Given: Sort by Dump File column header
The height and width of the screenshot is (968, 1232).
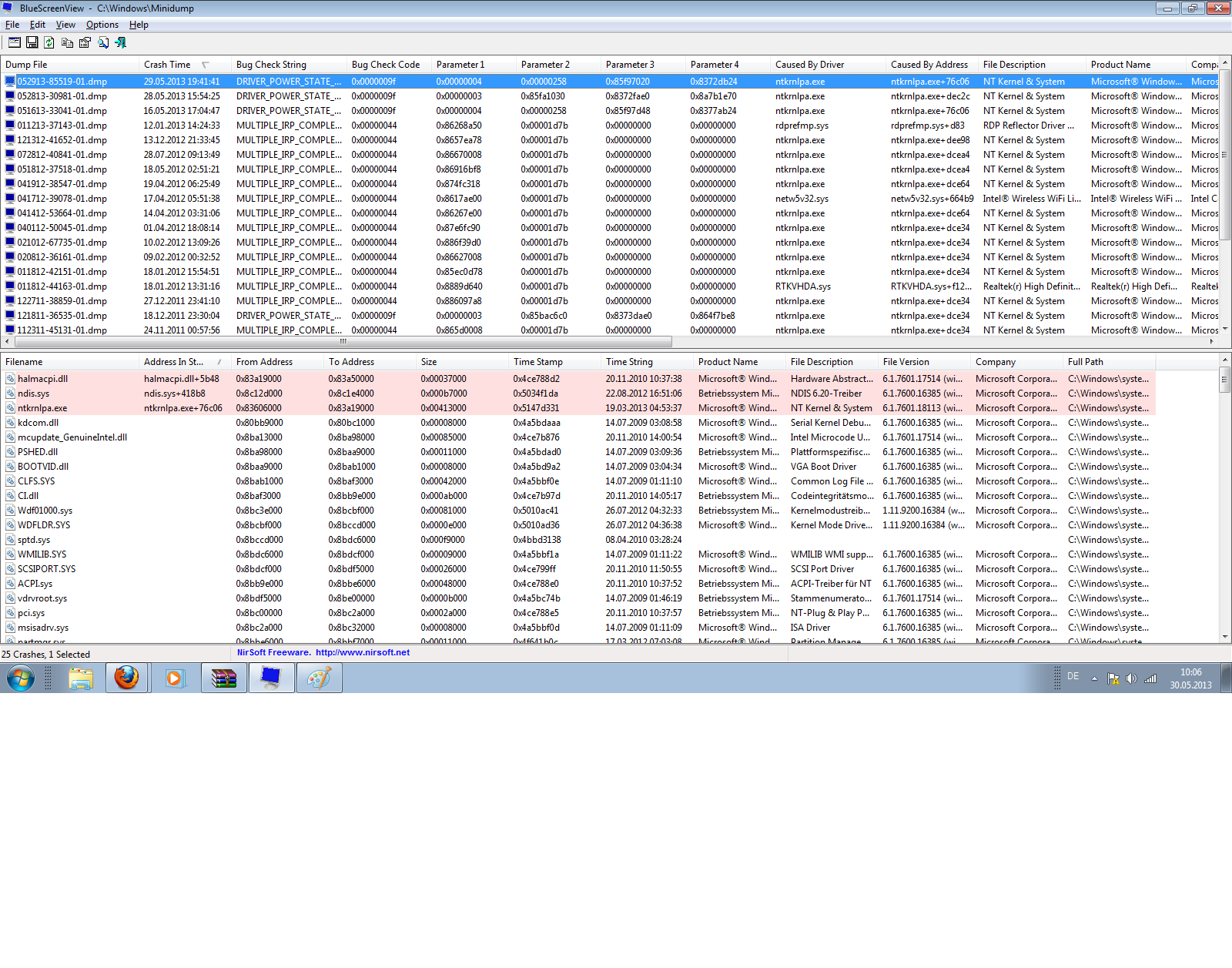Looking at the screenshot, I should click(x=69, y=65).
